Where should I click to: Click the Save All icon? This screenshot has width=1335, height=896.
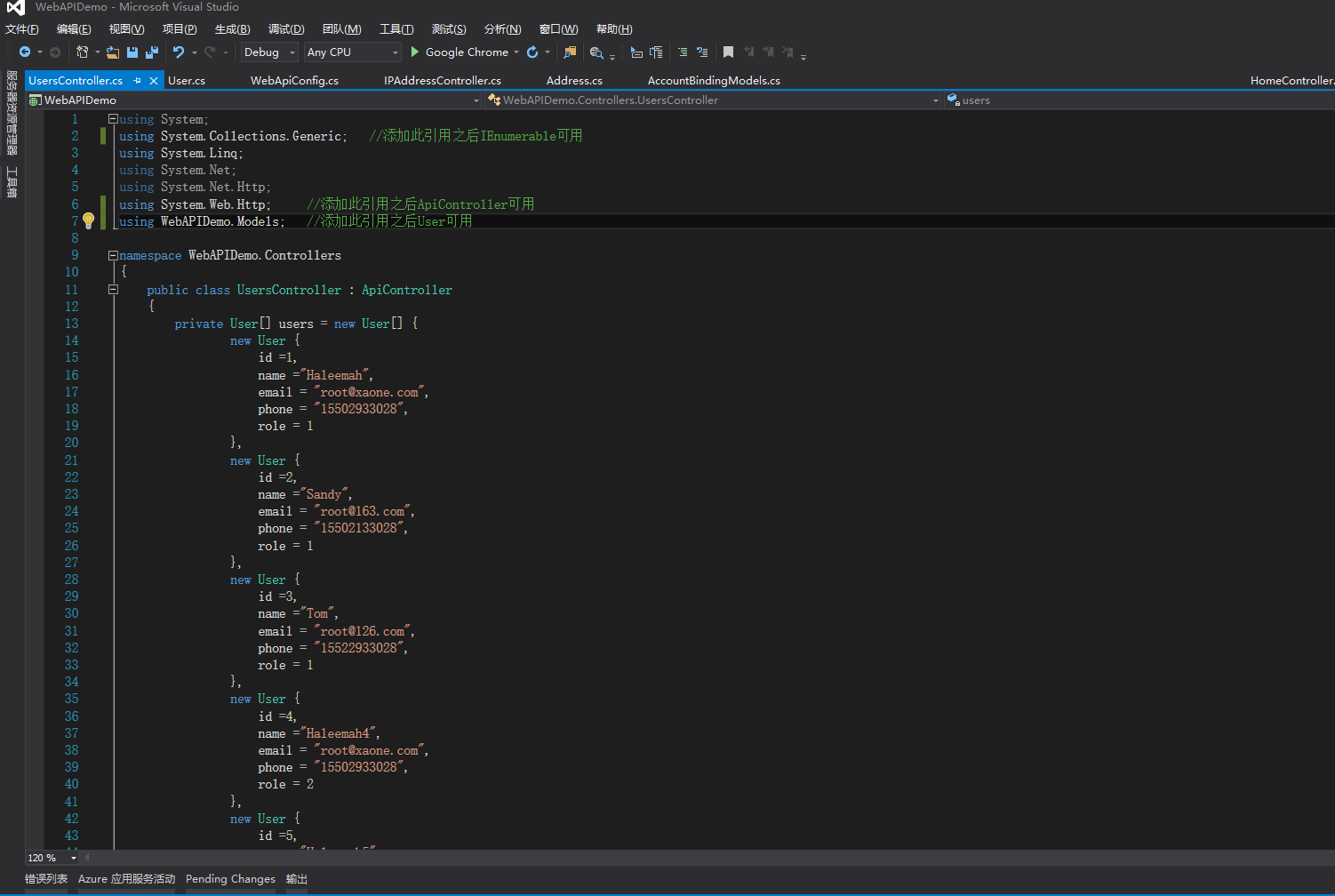(x=152, y=52)
